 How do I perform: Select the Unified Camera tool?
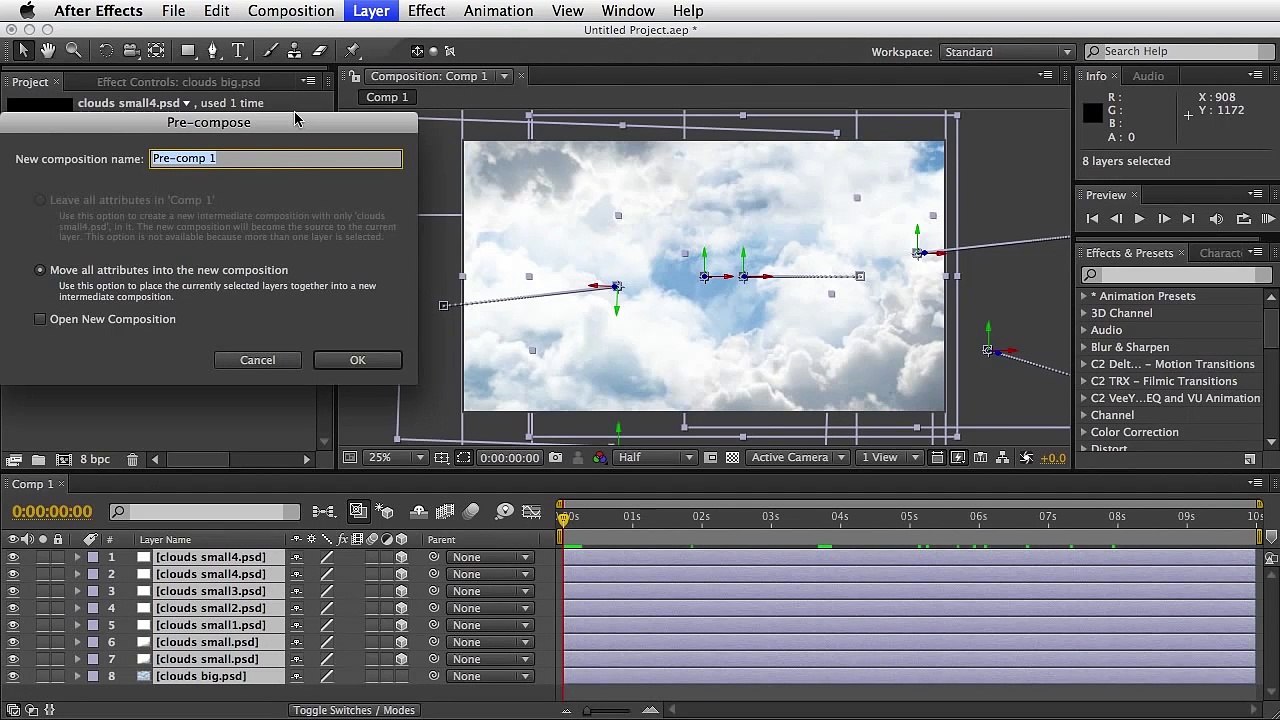(x=131, y=51)
